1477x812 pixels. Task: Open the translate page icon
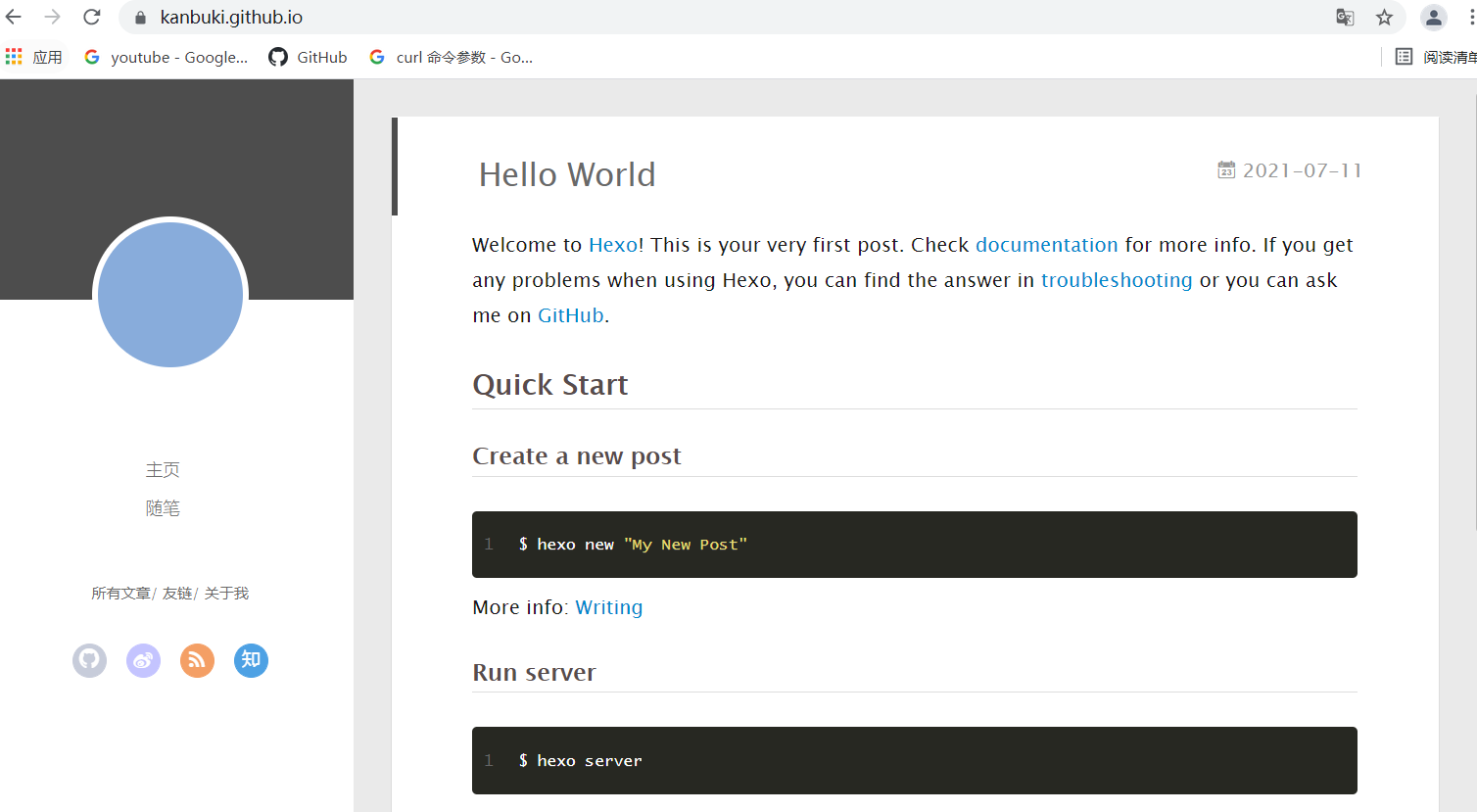(x=1345, y=17)
